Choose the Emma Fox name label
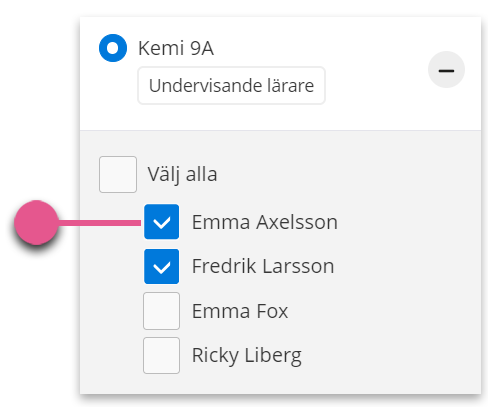This screenshot has height=407, width=488. pyautogui.click(x=240, y=311)
